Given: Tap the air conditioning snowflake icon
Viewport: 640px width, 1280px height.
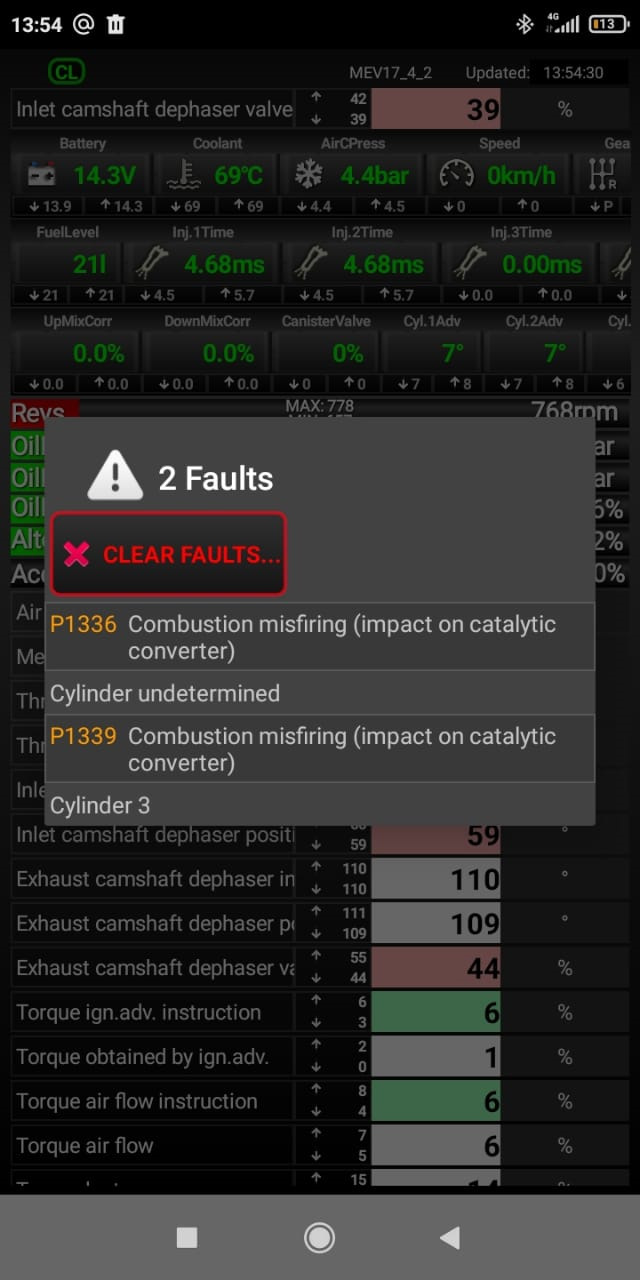Looking at the screenshot, I should click(308, 176).
